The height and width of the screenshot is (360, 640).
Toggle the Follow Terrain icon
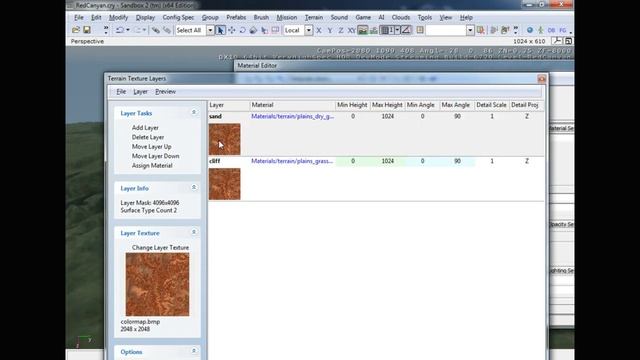pyautogui.click(x=362, y=31)
